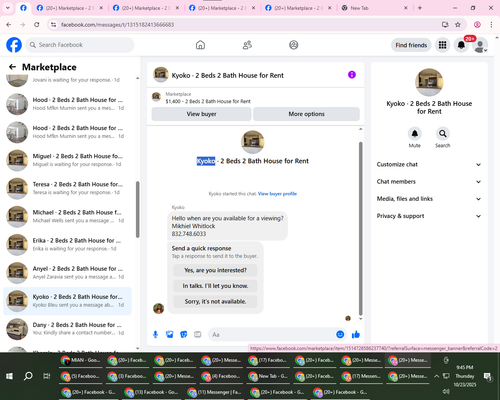Image resolution: width=500 pixels, height=400 pixels.
Task: Open the MIAN - Goo... taskbar window
Action: click(x=80, y=360)
